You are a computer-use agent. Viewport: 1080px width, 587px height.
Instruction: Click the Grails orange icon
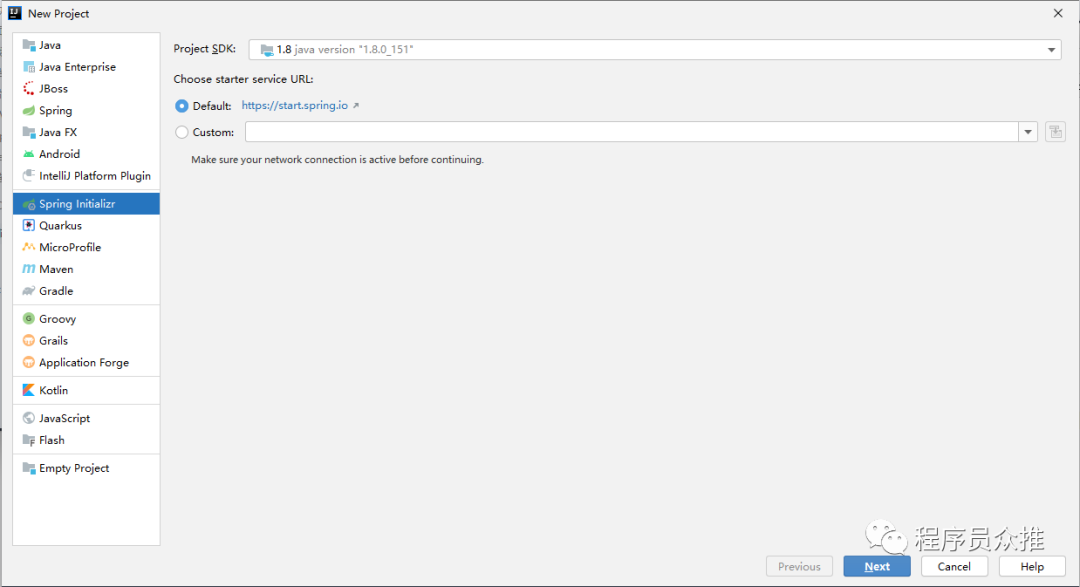(29, 340)
